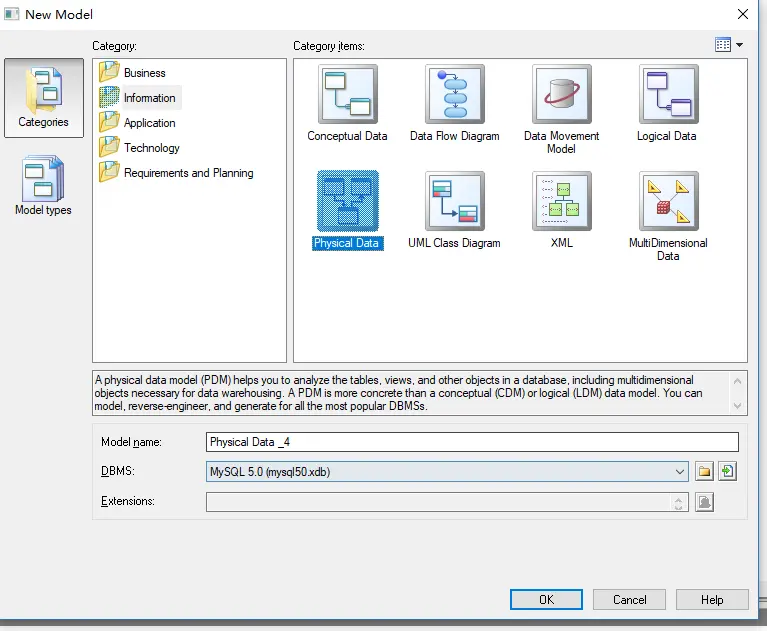Click the "Data Flow Diagram" label
Screen dimensions: 767x631
coord(455,136)
